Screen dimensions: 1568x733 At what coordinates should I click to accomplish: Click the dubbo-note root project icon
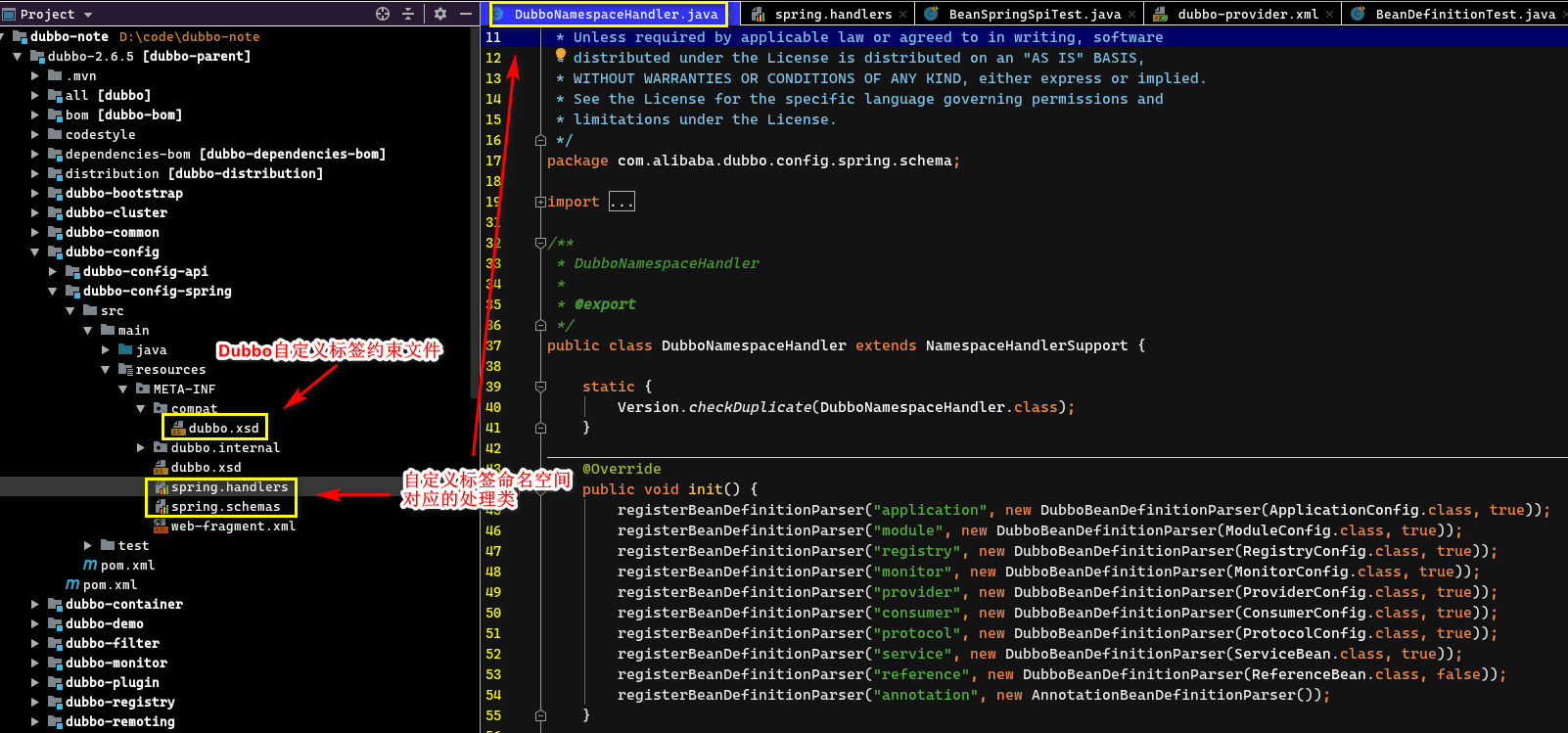(x=21, y=36)
